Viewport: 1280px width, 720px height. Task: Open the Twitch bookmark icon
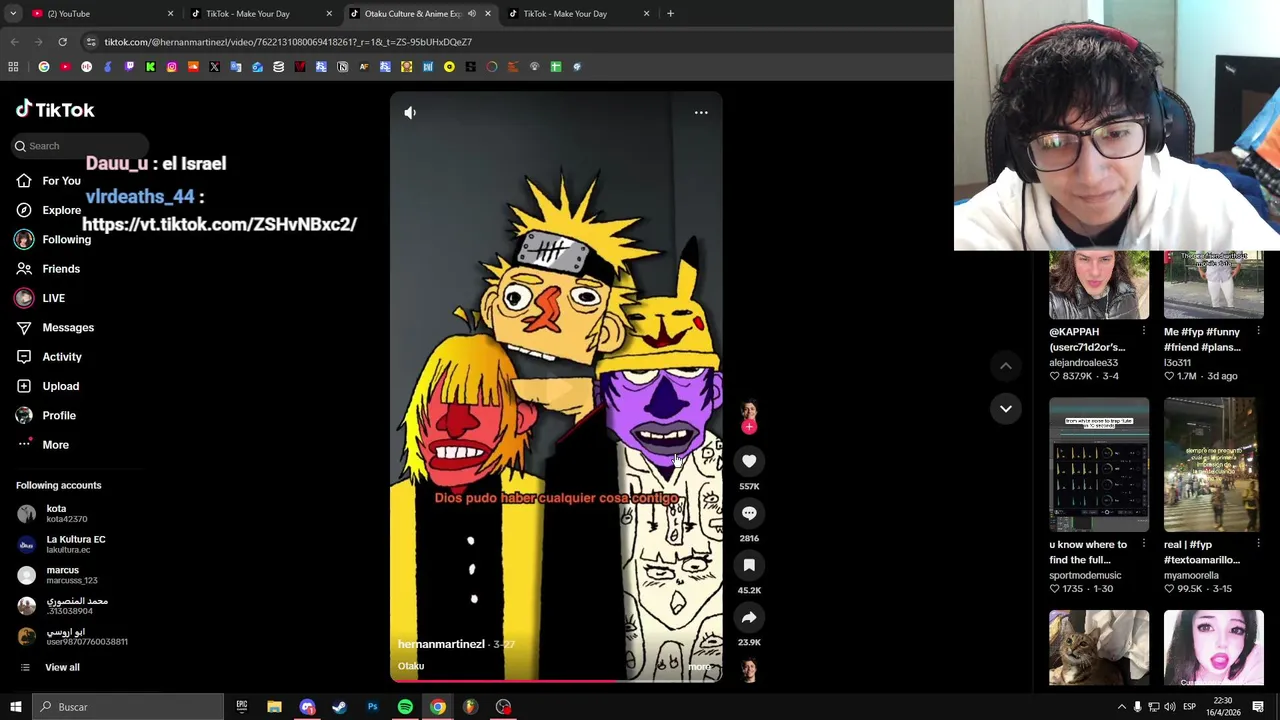[129, 67]
